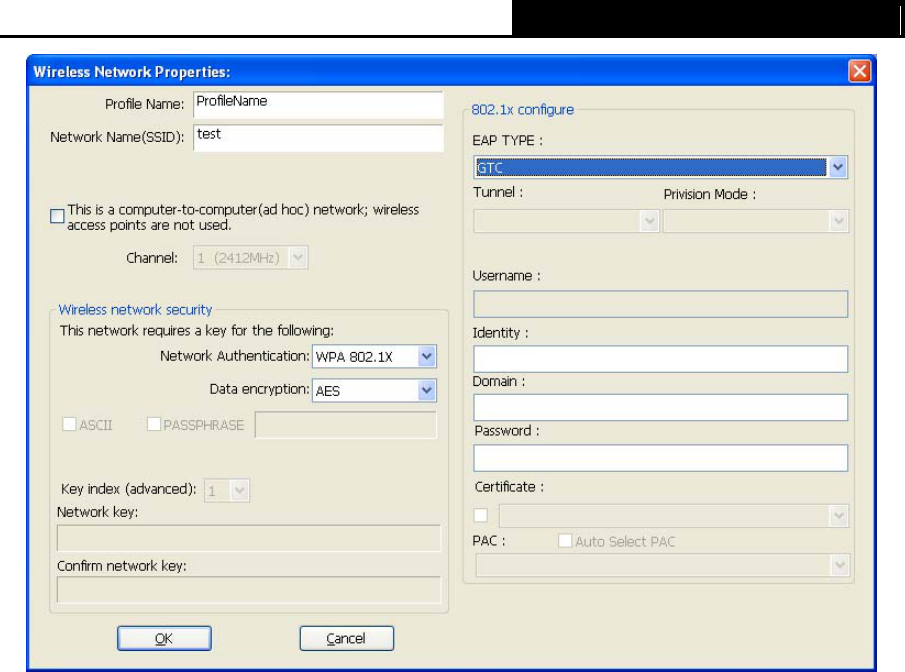Click the OK button
Image resolution: width=905 pixels, height=672 pixels.
(164, 639)
